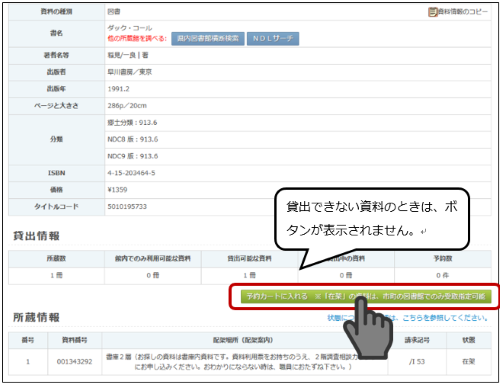
Task: Click the 他の所蔵館を調べる red label
Action: [137, 39]
